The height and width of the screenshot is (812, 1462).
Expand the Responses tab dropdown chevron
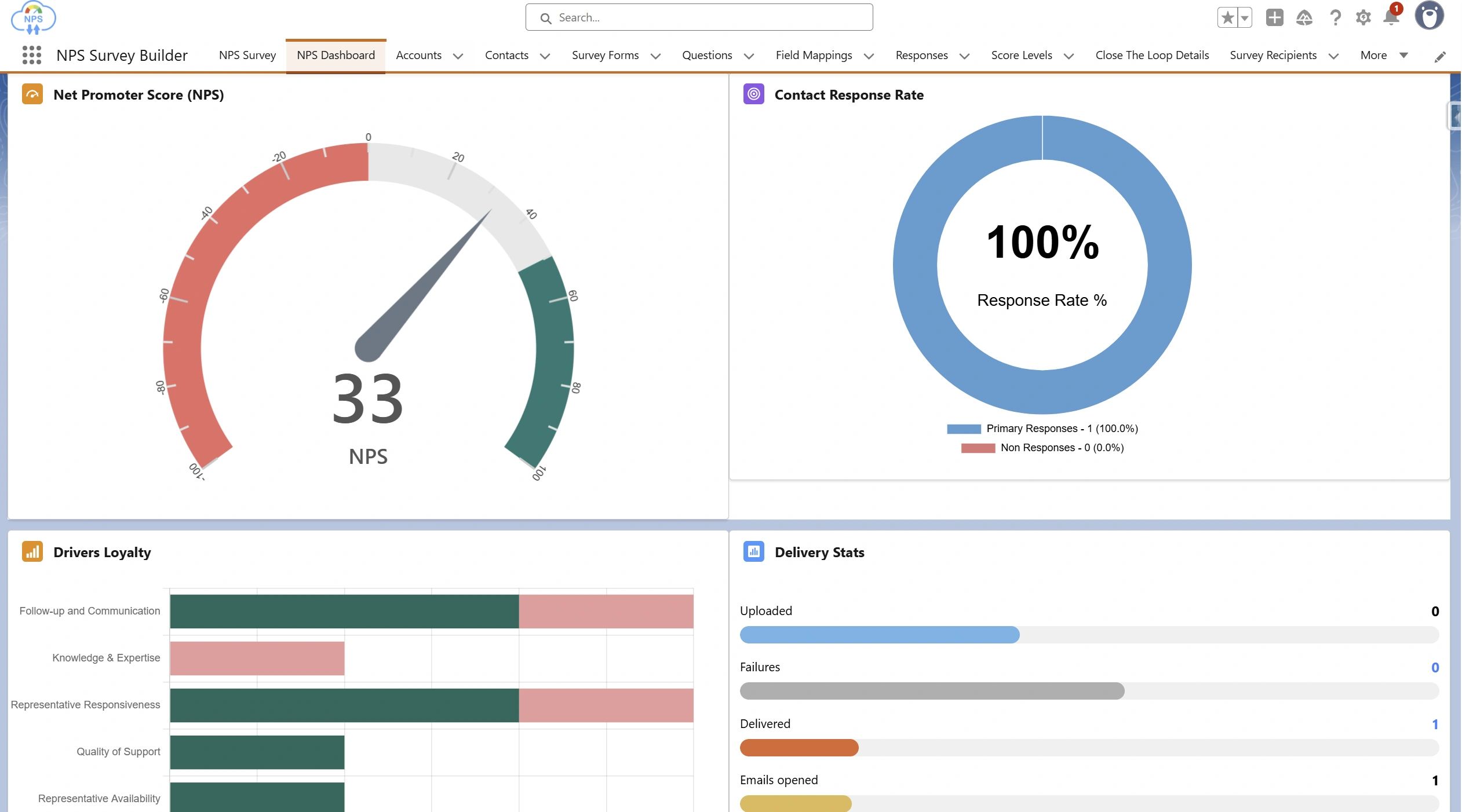click(x=964, y=56)
